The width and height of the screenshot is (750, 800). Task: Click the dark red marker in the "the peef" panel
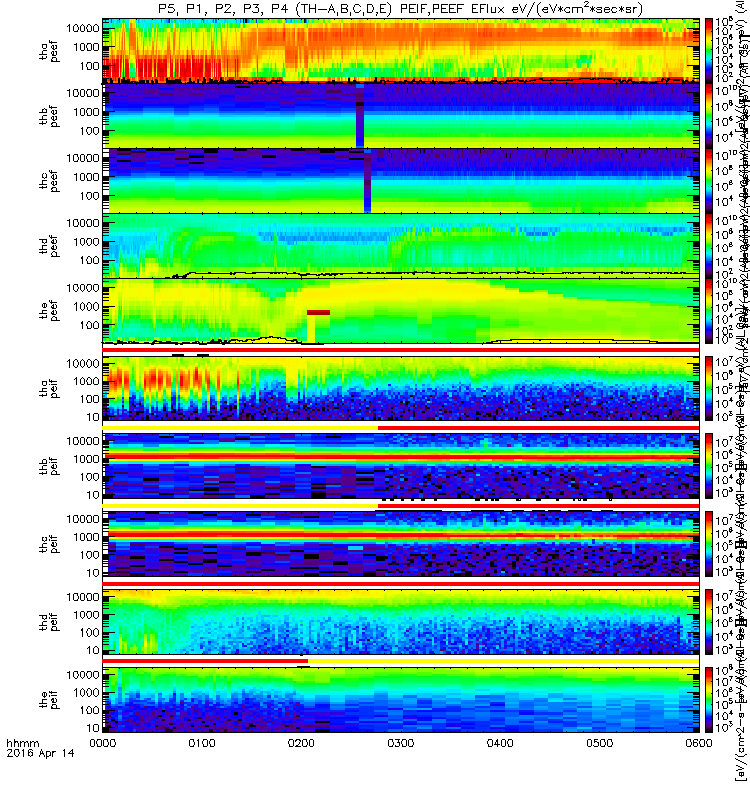tap(318, 312)
